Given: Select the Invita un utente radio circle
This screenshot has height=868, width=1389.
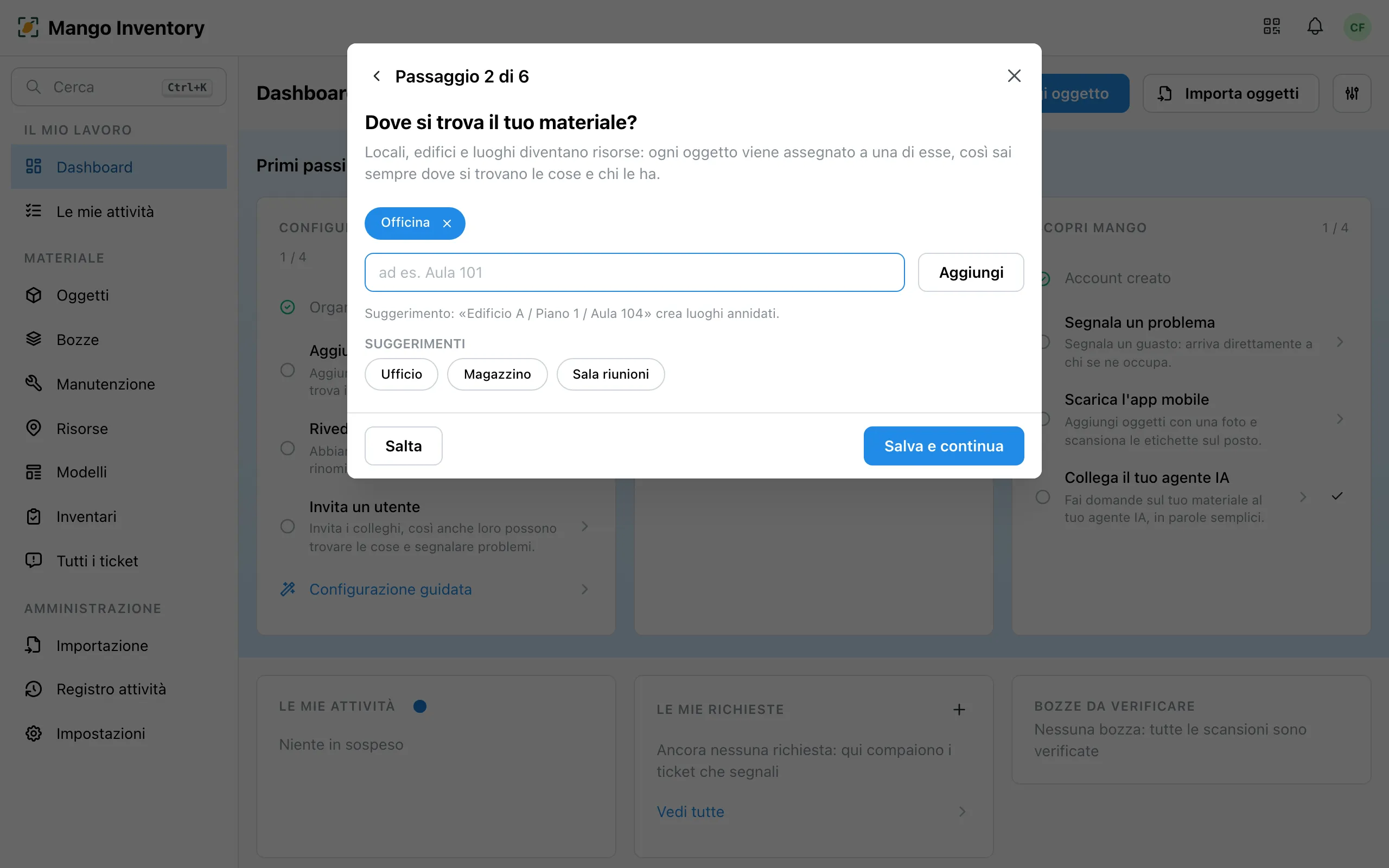Looking at the screenshot, I should click(x=288, y=526).
